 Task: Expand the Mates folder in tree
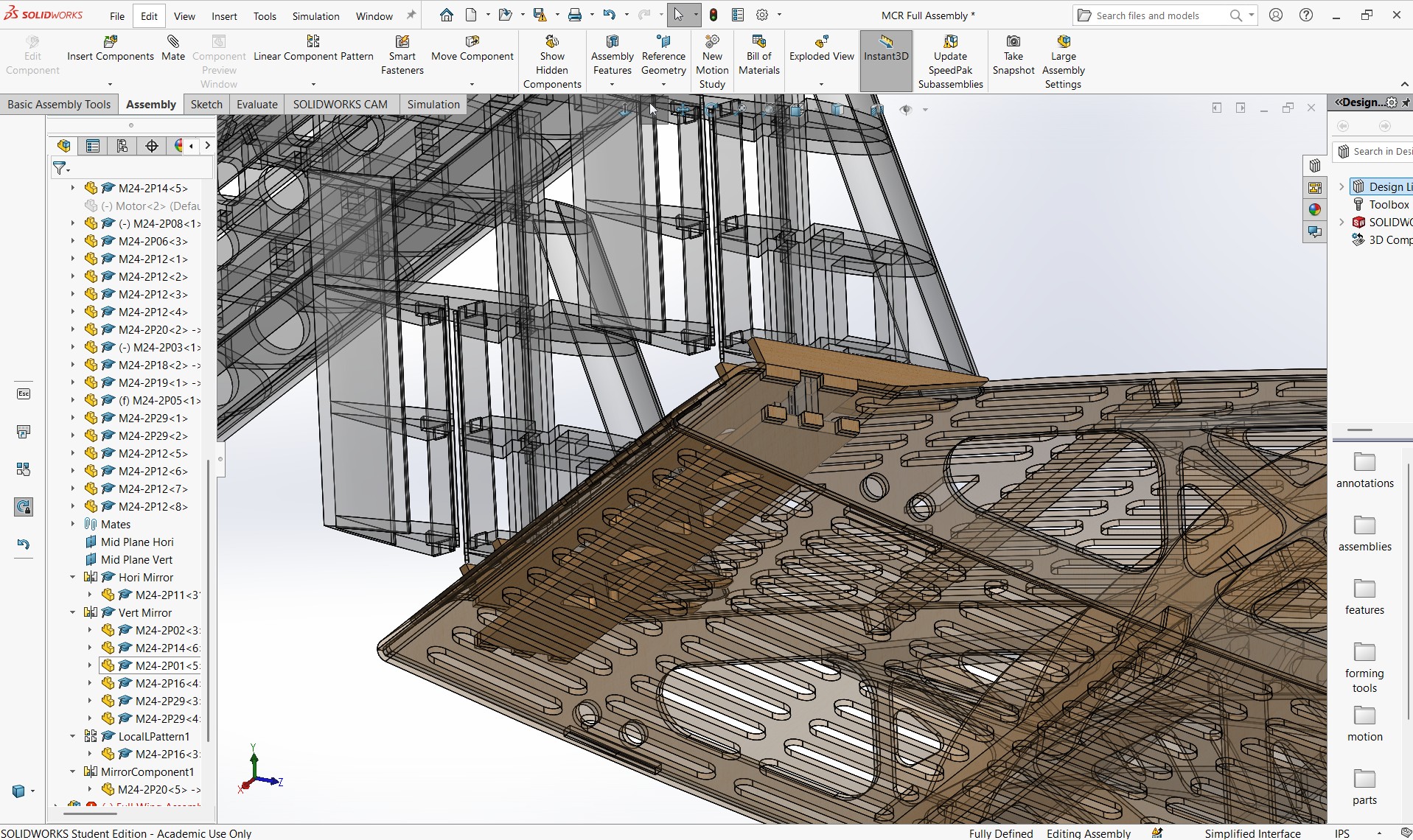[x=73, y=524]
